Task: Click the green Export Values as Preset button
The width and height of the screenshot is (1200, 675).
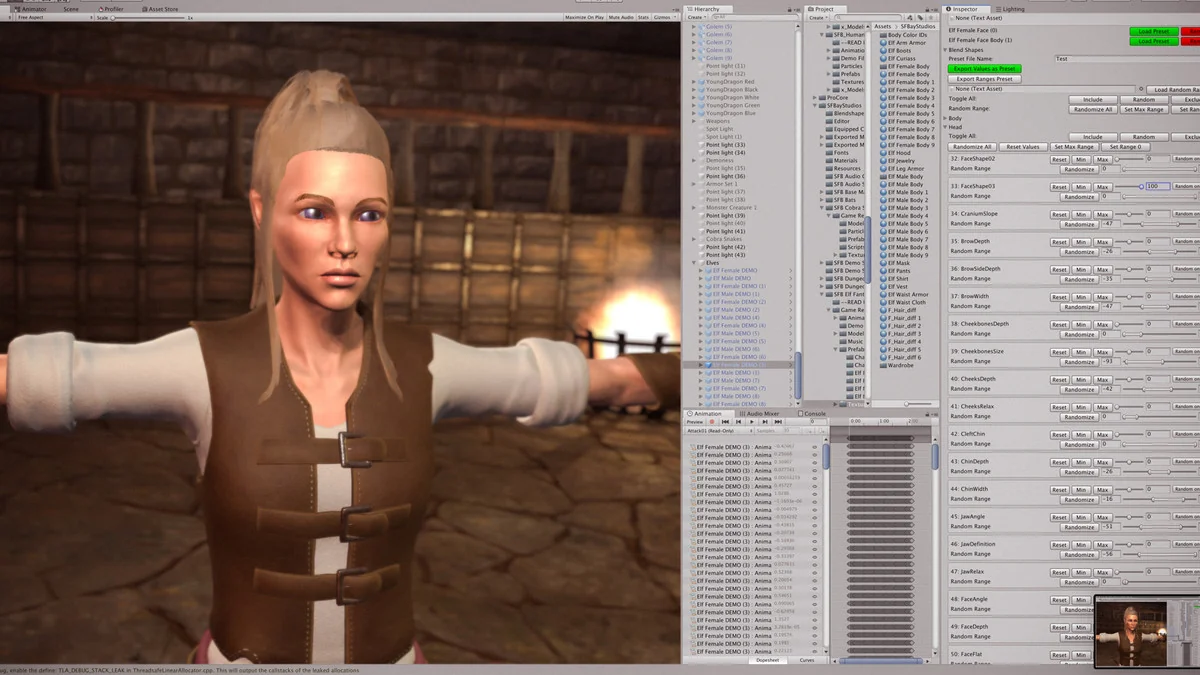Action: pyautogui.click(x=985, y=69)
